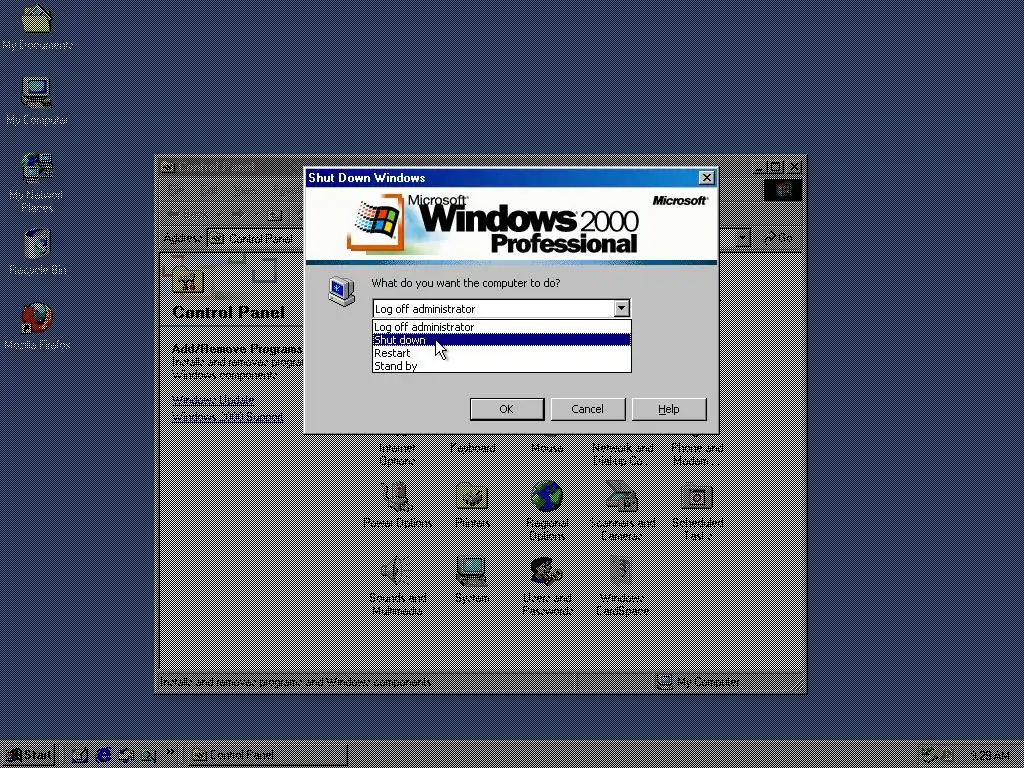This screenshot has width=1024, height=768.
Task: Click the Keyboard label in Control Panel
Action: (x=472, y=448)
